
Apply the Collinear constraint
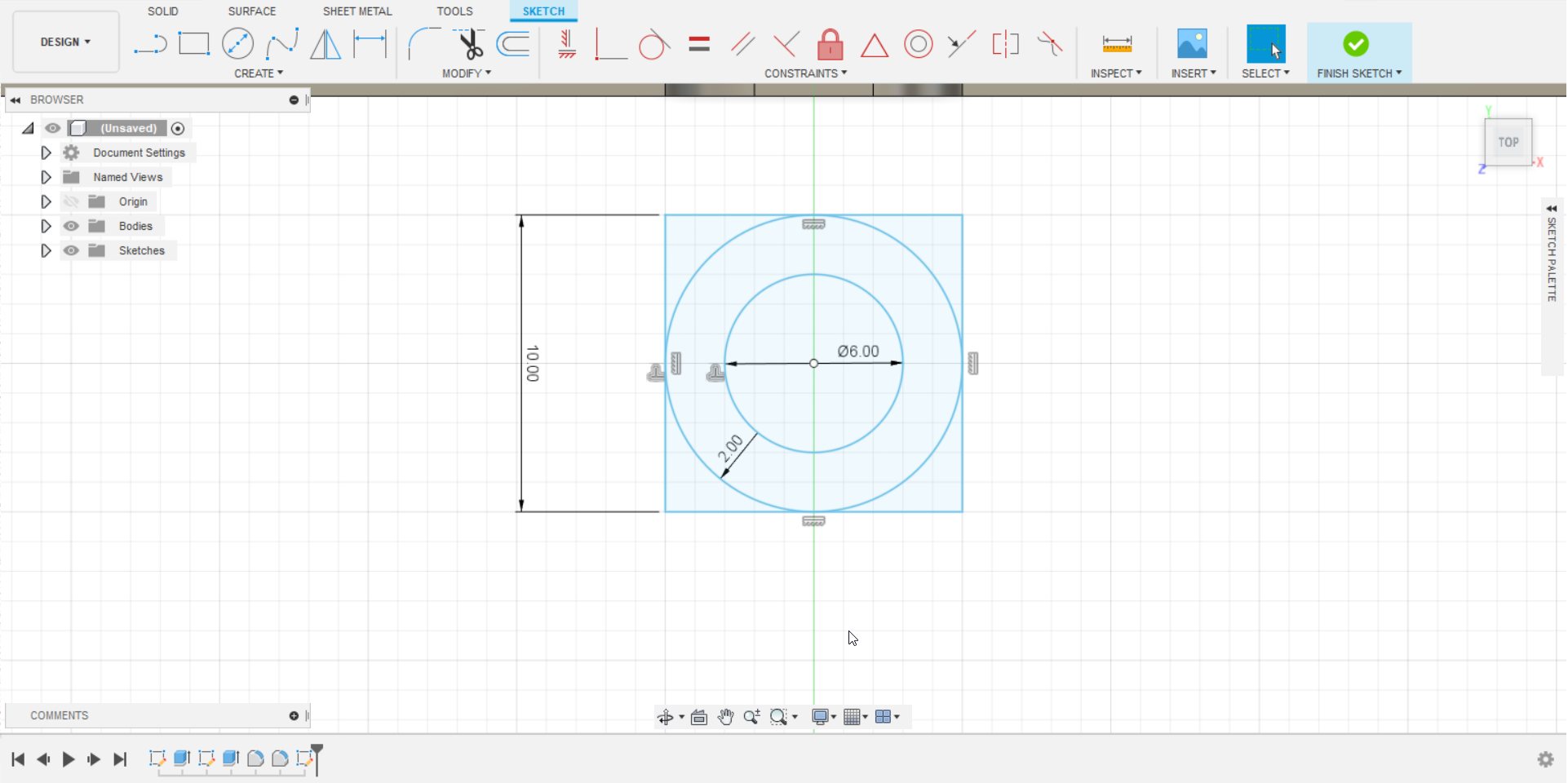pos(962,44)
